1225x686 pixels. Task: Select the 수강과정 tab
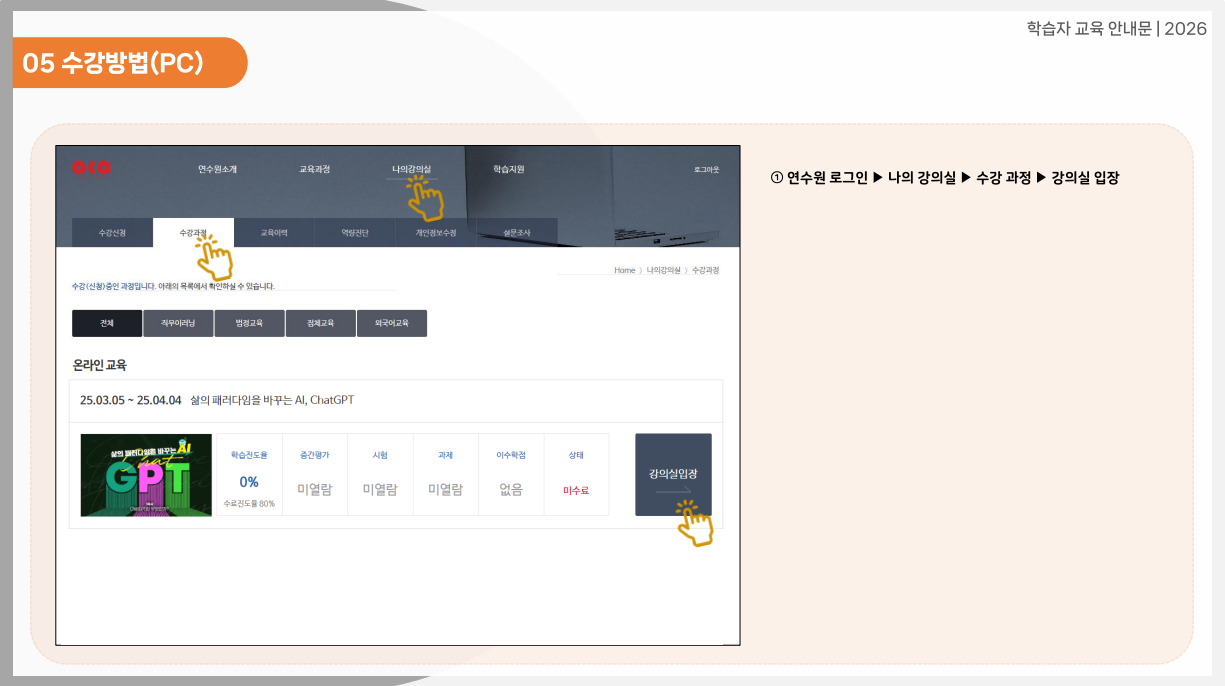coord(193,233)
